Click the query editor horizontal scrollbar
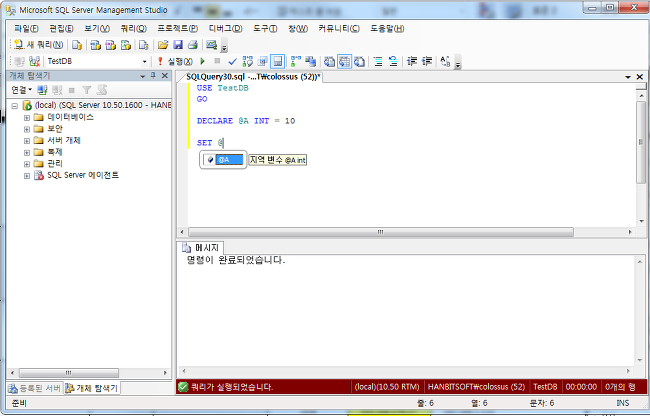This screenshot has width=650, height=416. 381,232
